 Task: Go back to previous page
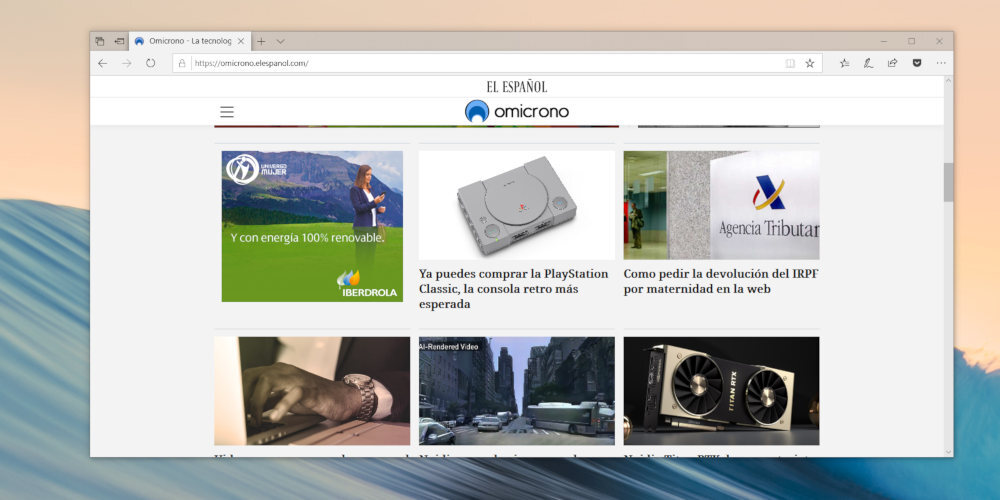[103, 63]
